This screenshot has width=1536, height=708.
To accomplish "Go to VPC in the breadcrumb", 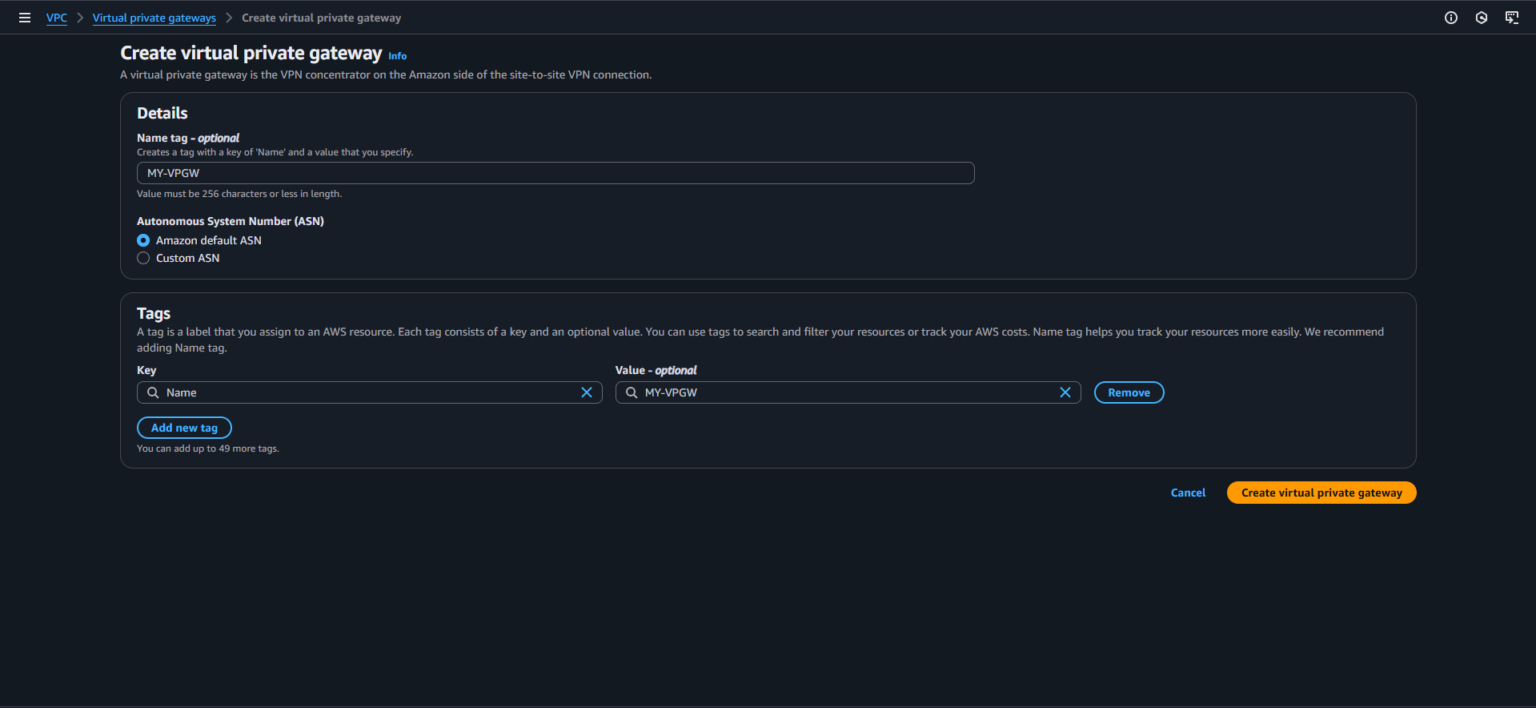I will pos(57,18).
